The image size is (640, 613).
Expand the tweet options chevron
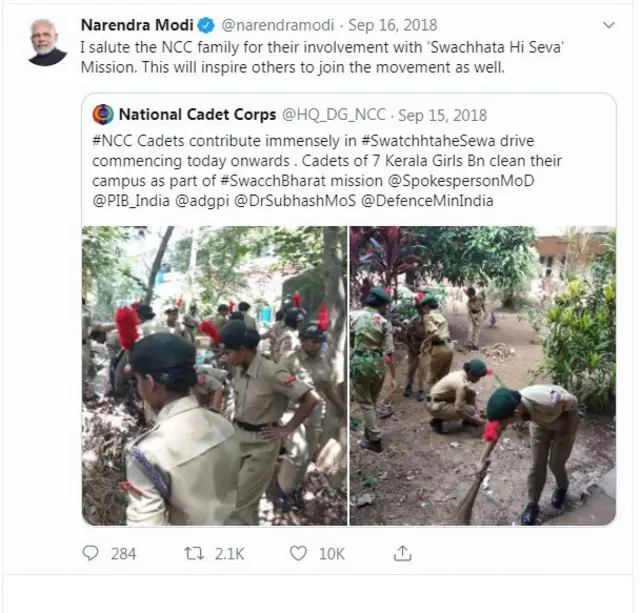[608, 25]
